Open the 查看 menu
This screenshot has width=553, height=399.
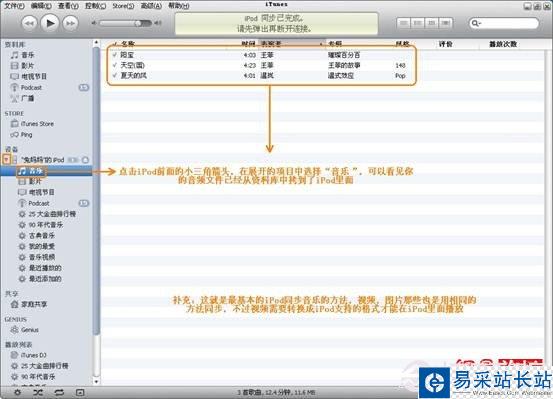68,6
